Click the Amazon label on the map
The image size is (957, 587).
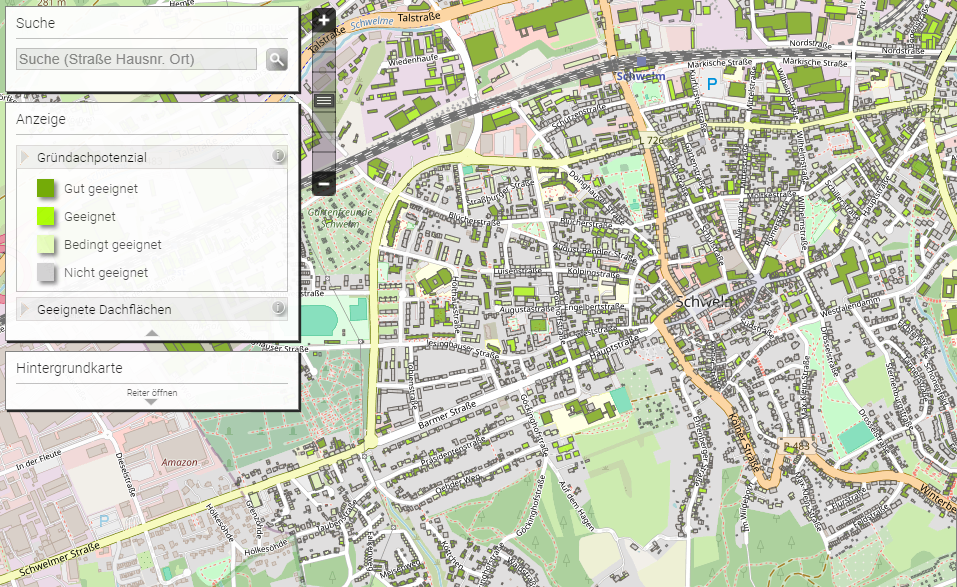click(x=179, y=462)
